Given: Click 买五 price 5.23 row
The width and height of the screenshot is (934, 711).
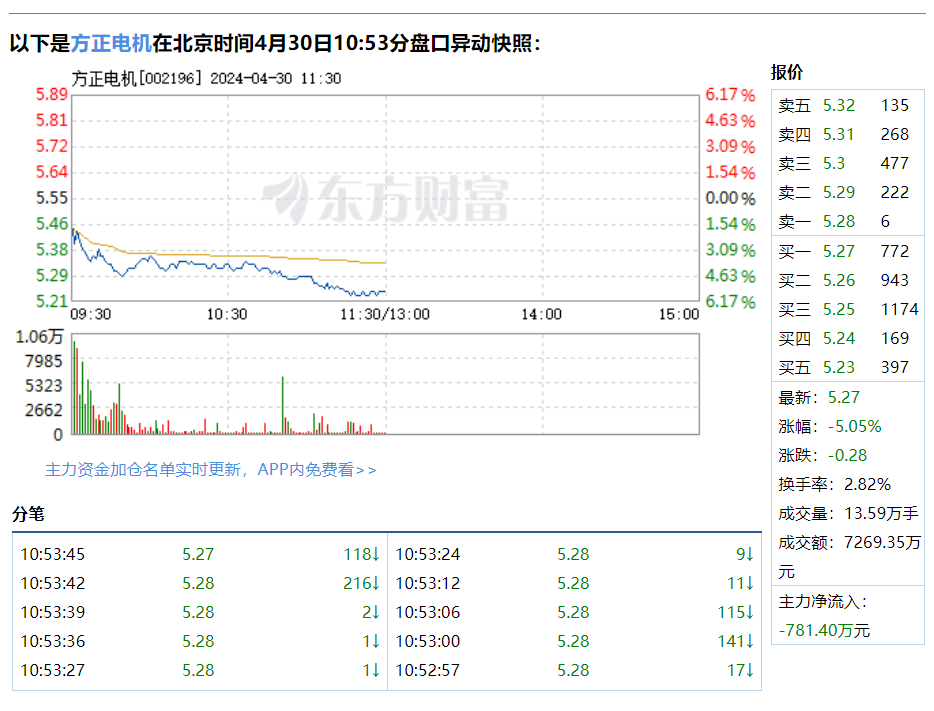Looking at the screenshot, I should tap(848, 367).
